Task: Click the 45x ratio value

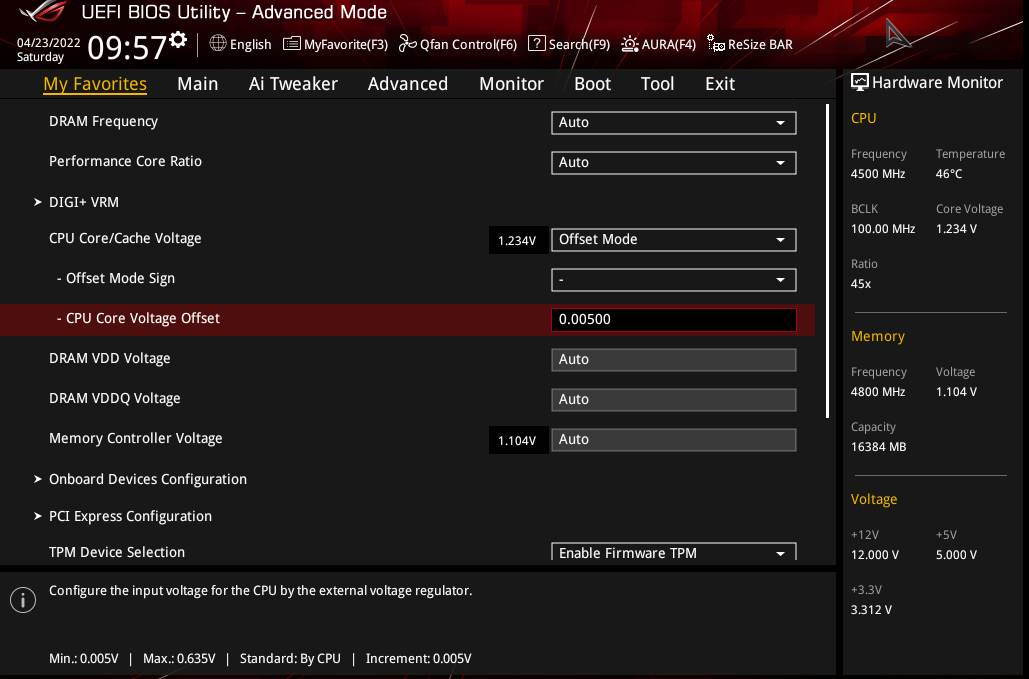Action: [x=860, y=284]
